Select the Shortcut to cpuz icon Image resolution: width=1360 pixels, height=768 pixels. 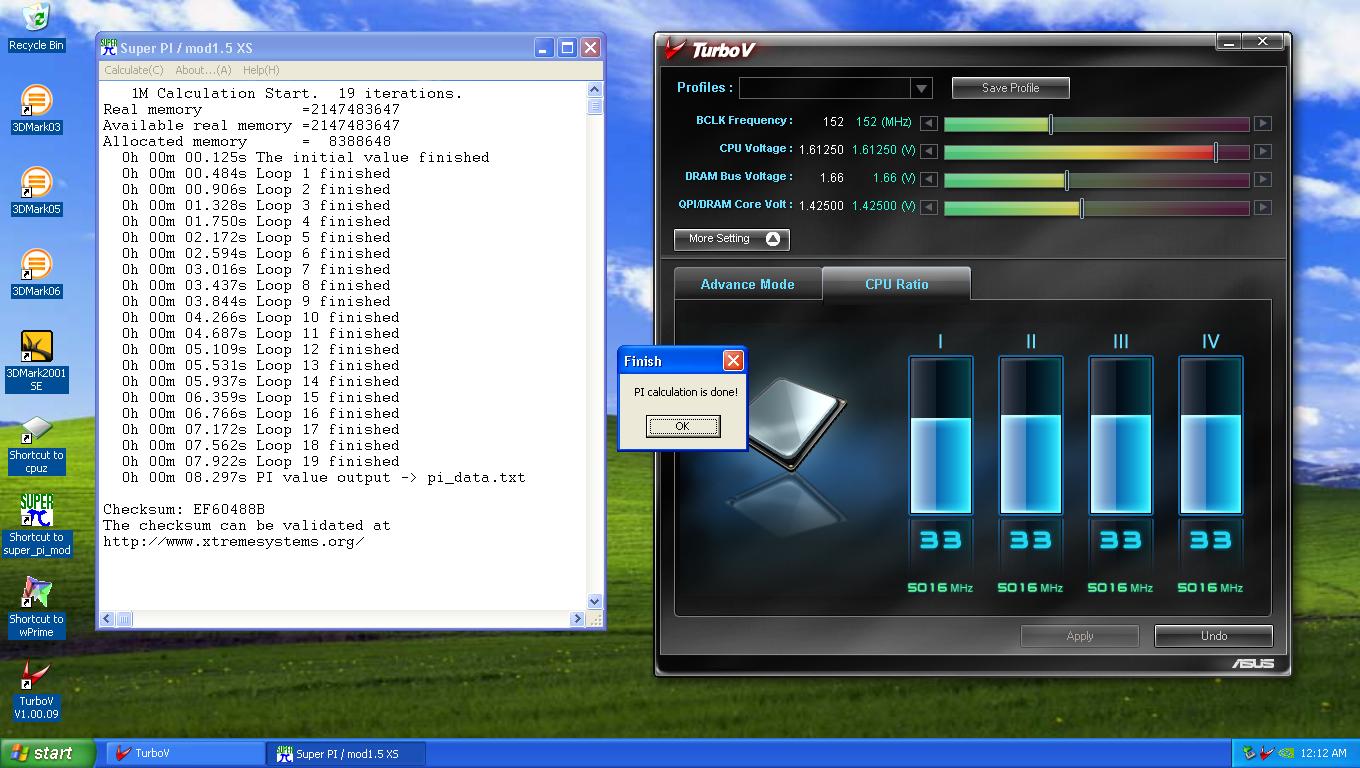(x=36, y=444)
